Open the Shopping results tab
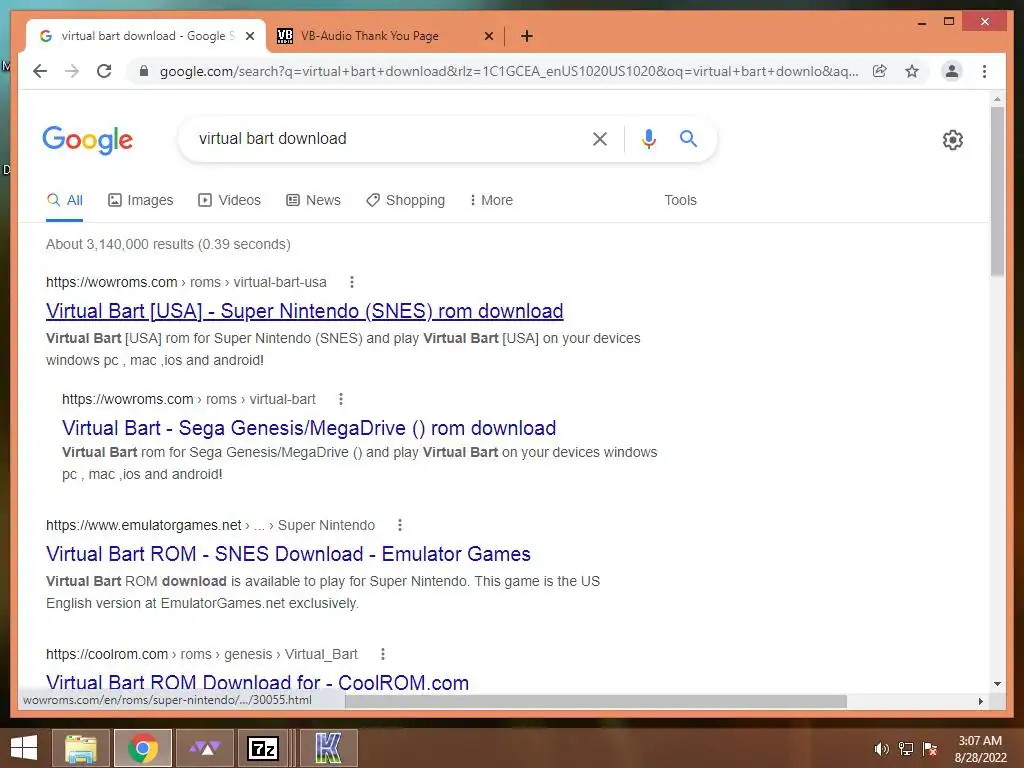1024x768 pixels. [x=406, y=200]
